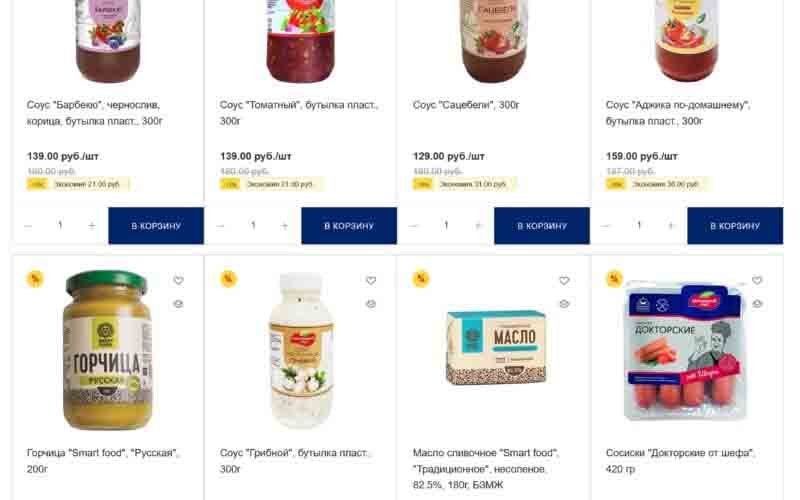Open Соус Сацебели 300г product link

tap(466, 105)
